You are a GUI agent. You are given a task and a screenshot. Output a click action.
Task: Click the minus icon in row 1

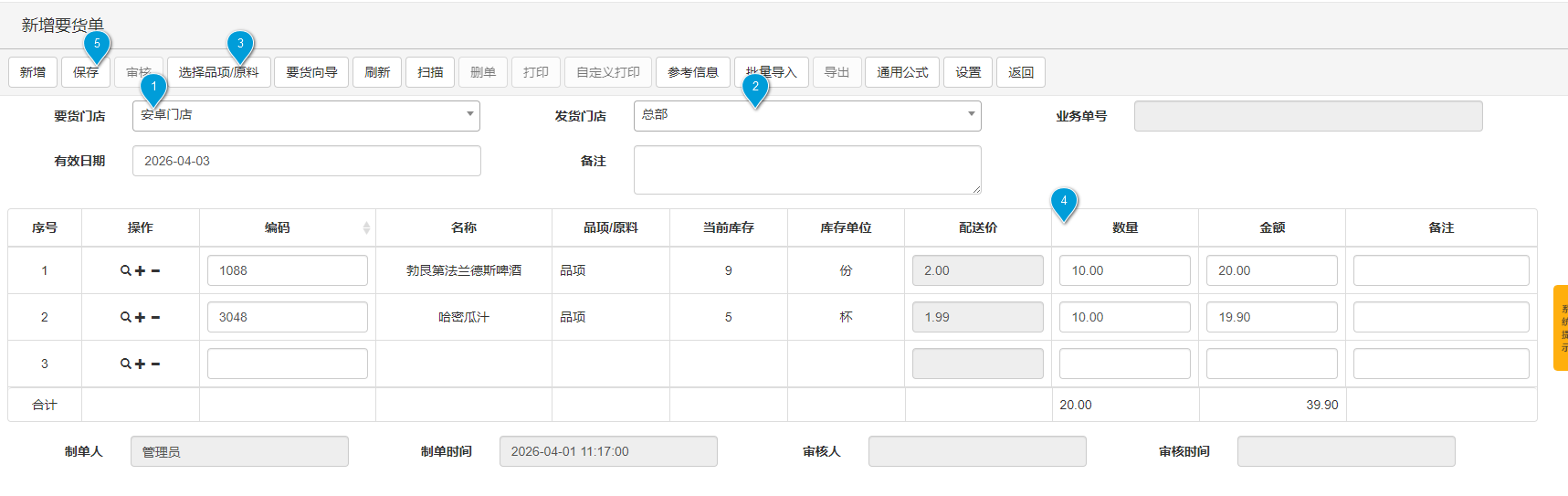coord(155,270)
